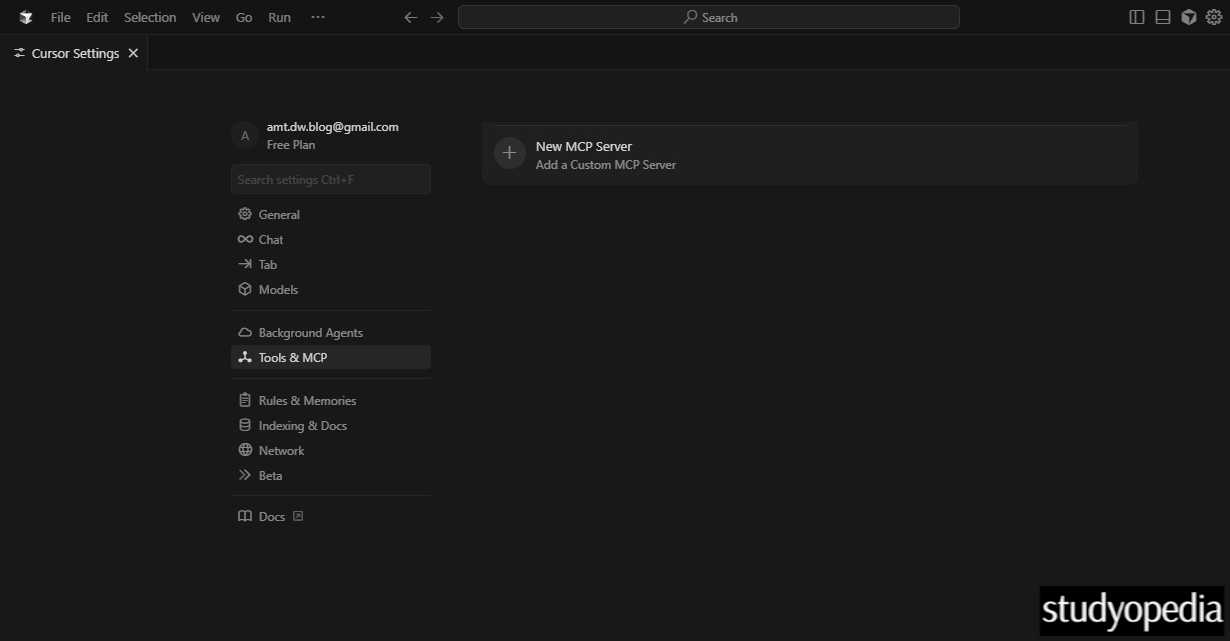The height and width of the screenshot is (641, 1230).
Task: Open the ellipsis menu in the menu bar
Action: pyautogui.click(x=318, y=17)
